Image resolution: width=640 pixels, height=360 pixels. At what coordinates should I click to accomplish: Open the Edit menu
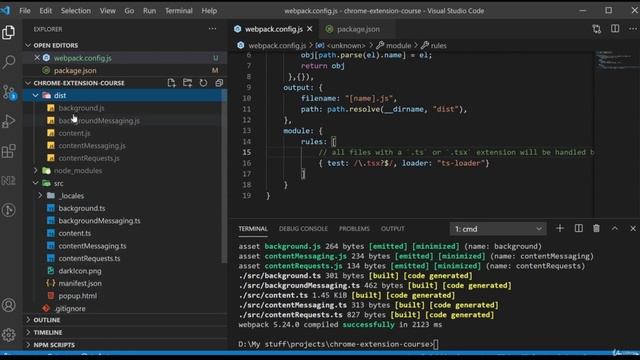point(45,11)
